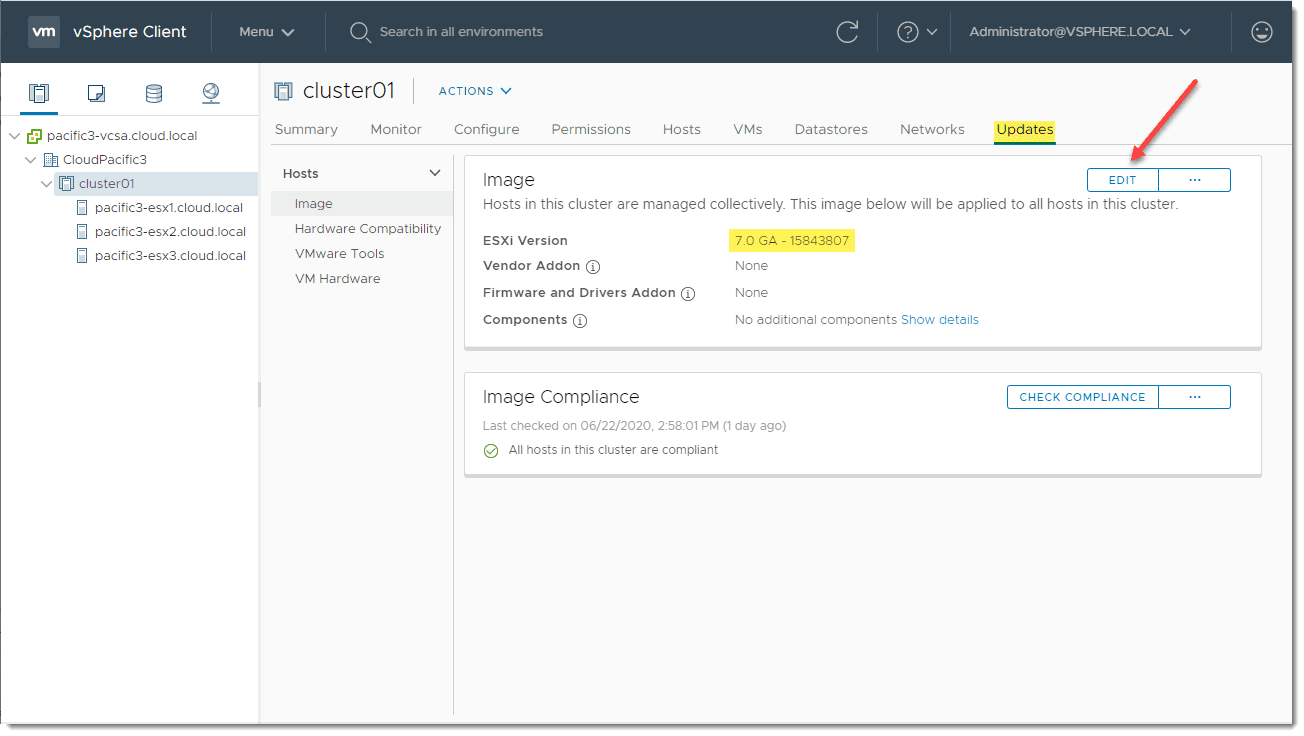Viewport: 1304px width, 736px height.
Task: Click the Vendor Addon info icon
Action: (593, 267)
